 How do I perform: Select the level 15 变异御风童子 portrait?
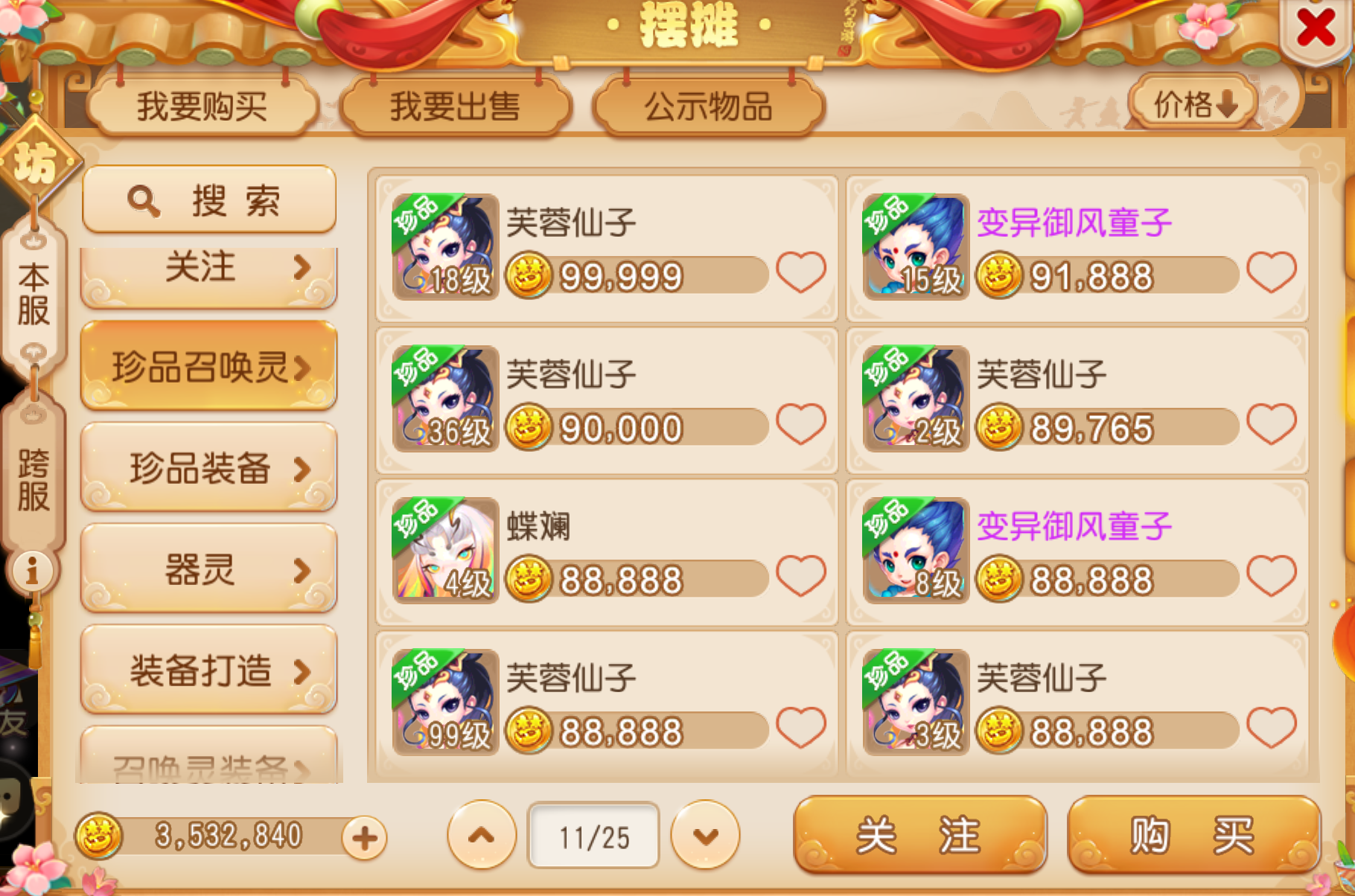click(x=916, y=246)
